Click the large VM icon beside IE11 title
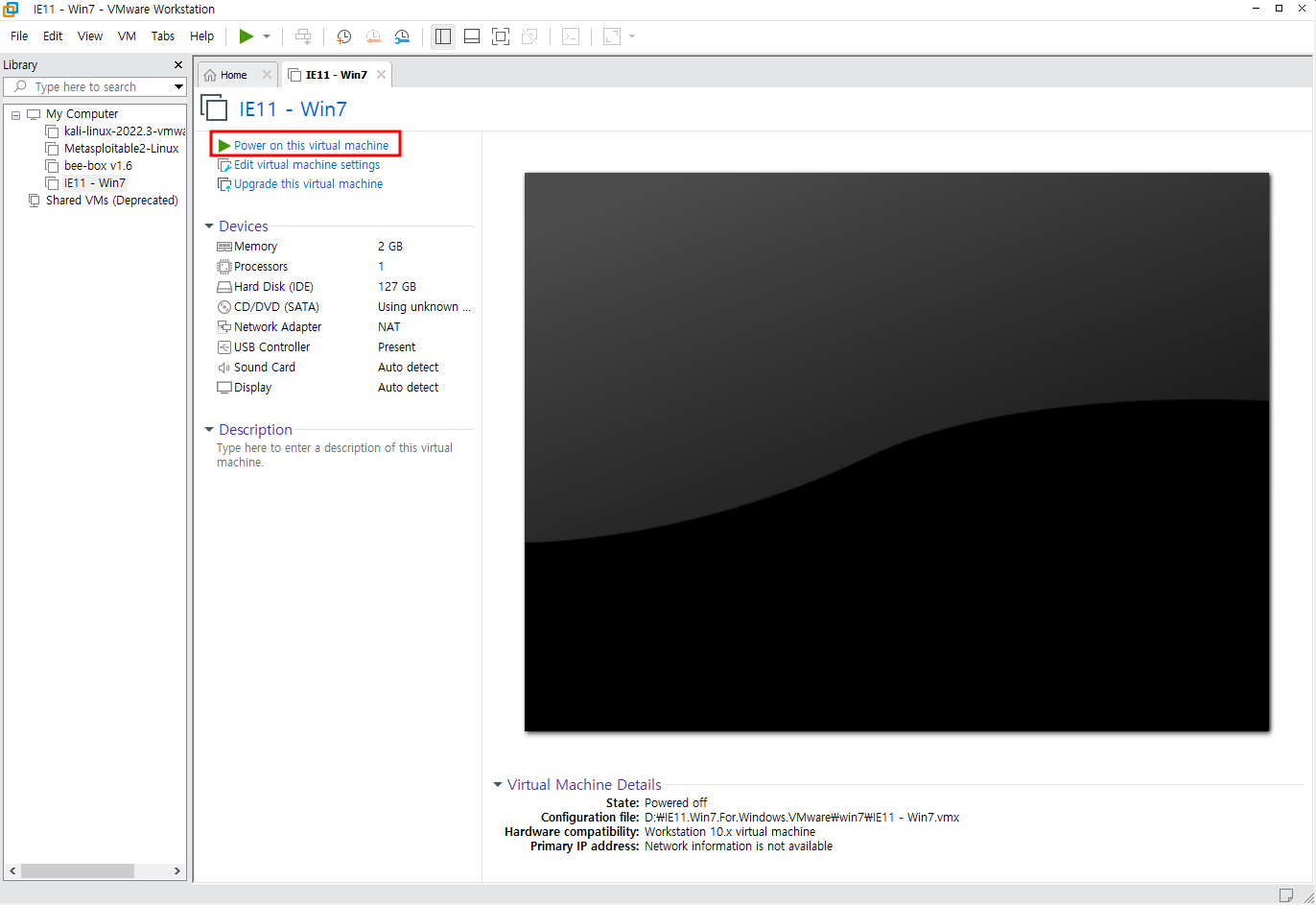The height and width of the screenshot is (905, 1316). click(215, 107)
